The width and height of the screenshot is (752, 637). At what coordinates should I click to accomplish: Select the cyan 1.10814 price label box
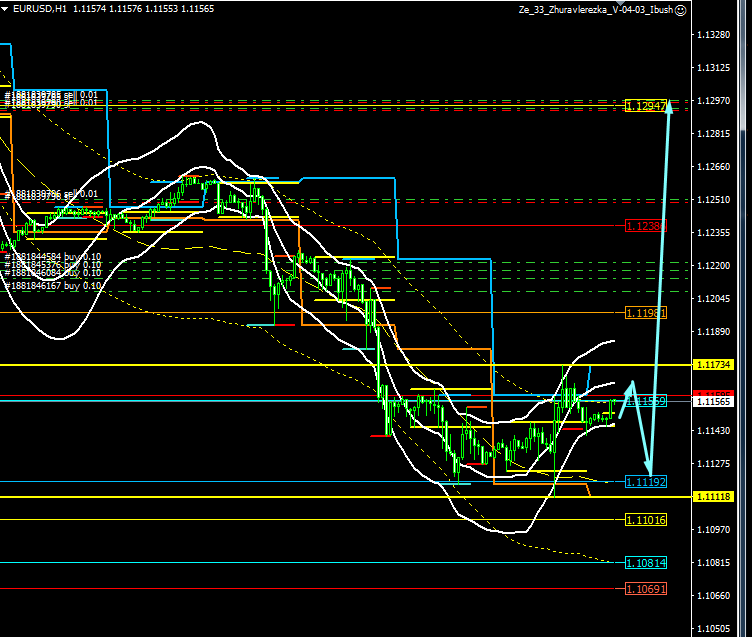pos(645,563)
